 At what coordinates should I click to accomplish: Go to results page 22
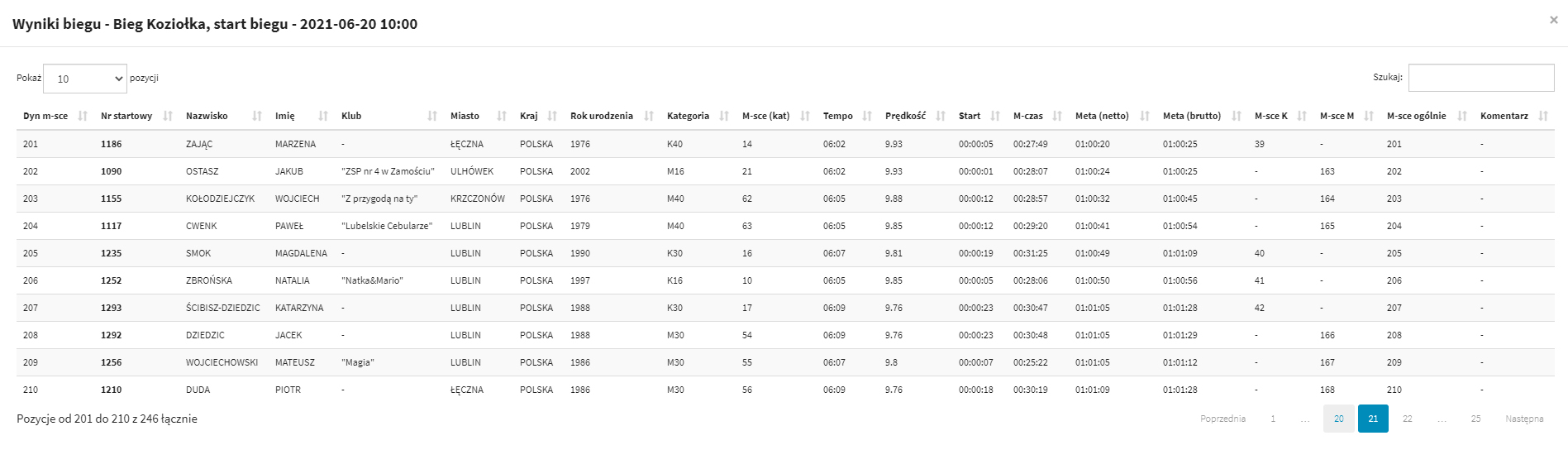point(1407,419)
